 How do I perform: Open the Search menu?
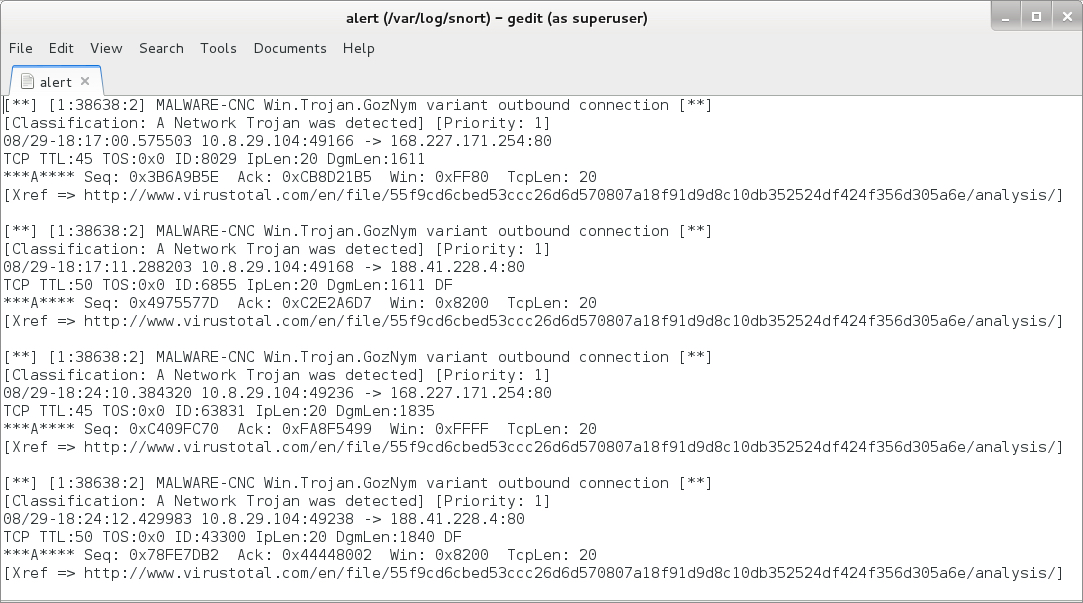click(161, 48)
